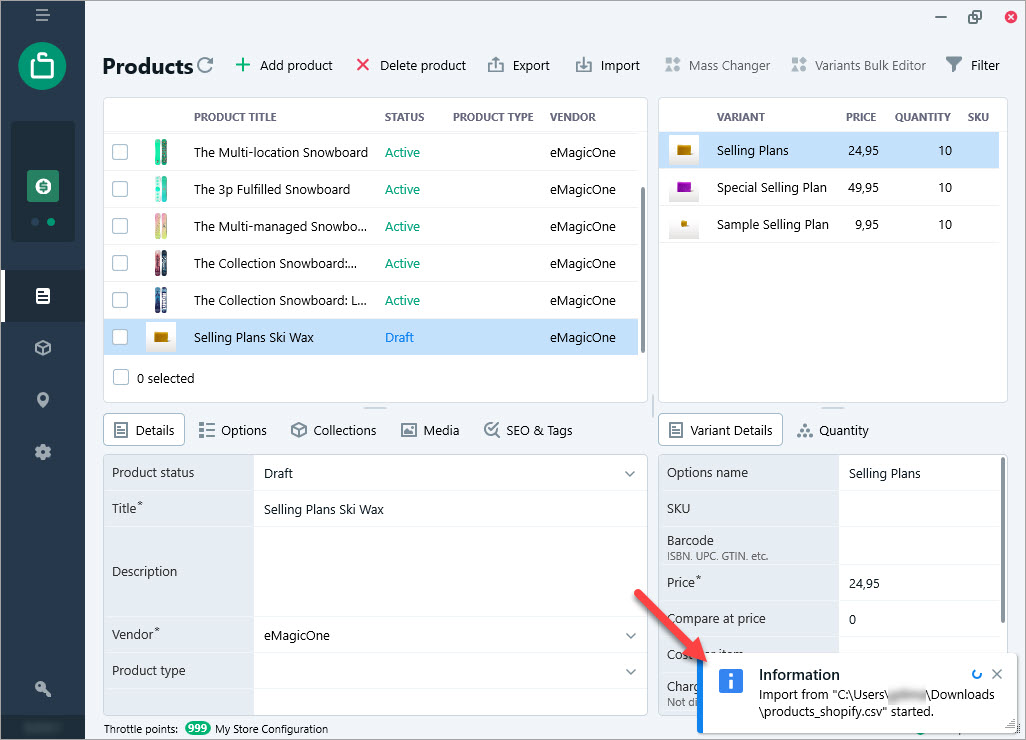Click the key license icon in sidebar

43,688
